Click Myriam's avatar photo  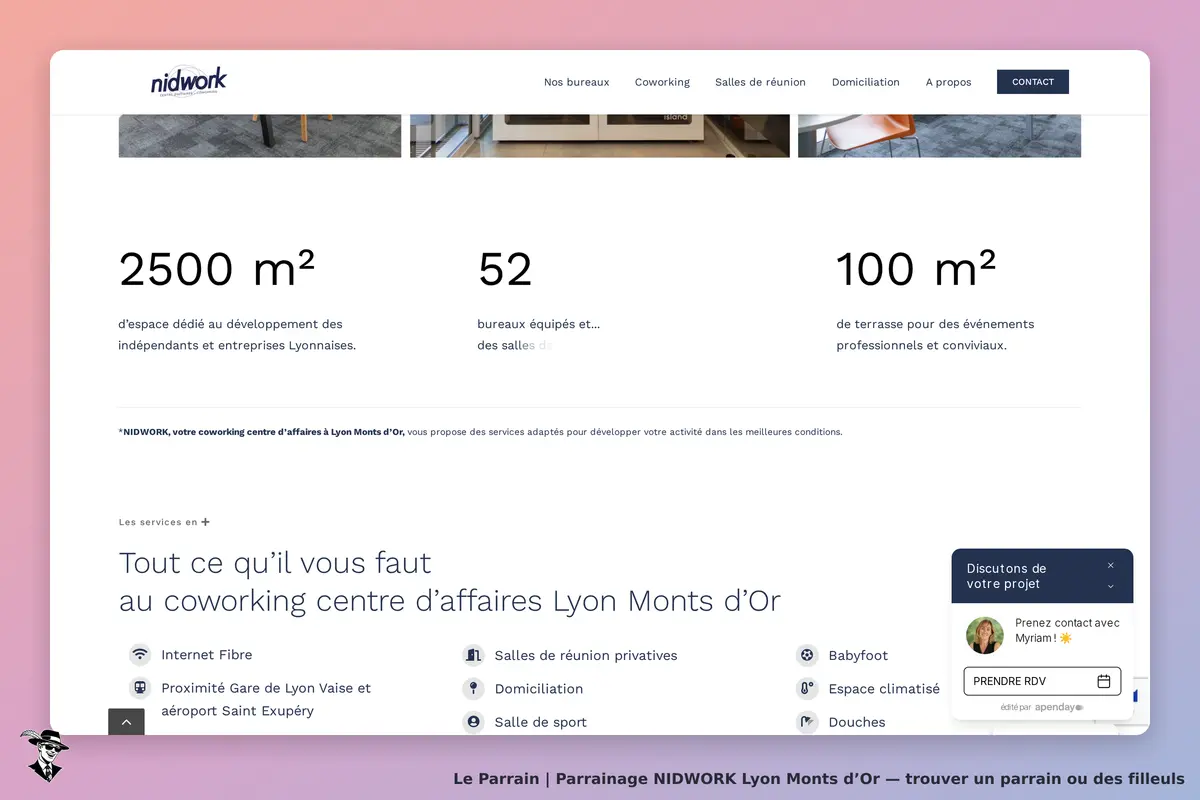(x=985, y=635)
